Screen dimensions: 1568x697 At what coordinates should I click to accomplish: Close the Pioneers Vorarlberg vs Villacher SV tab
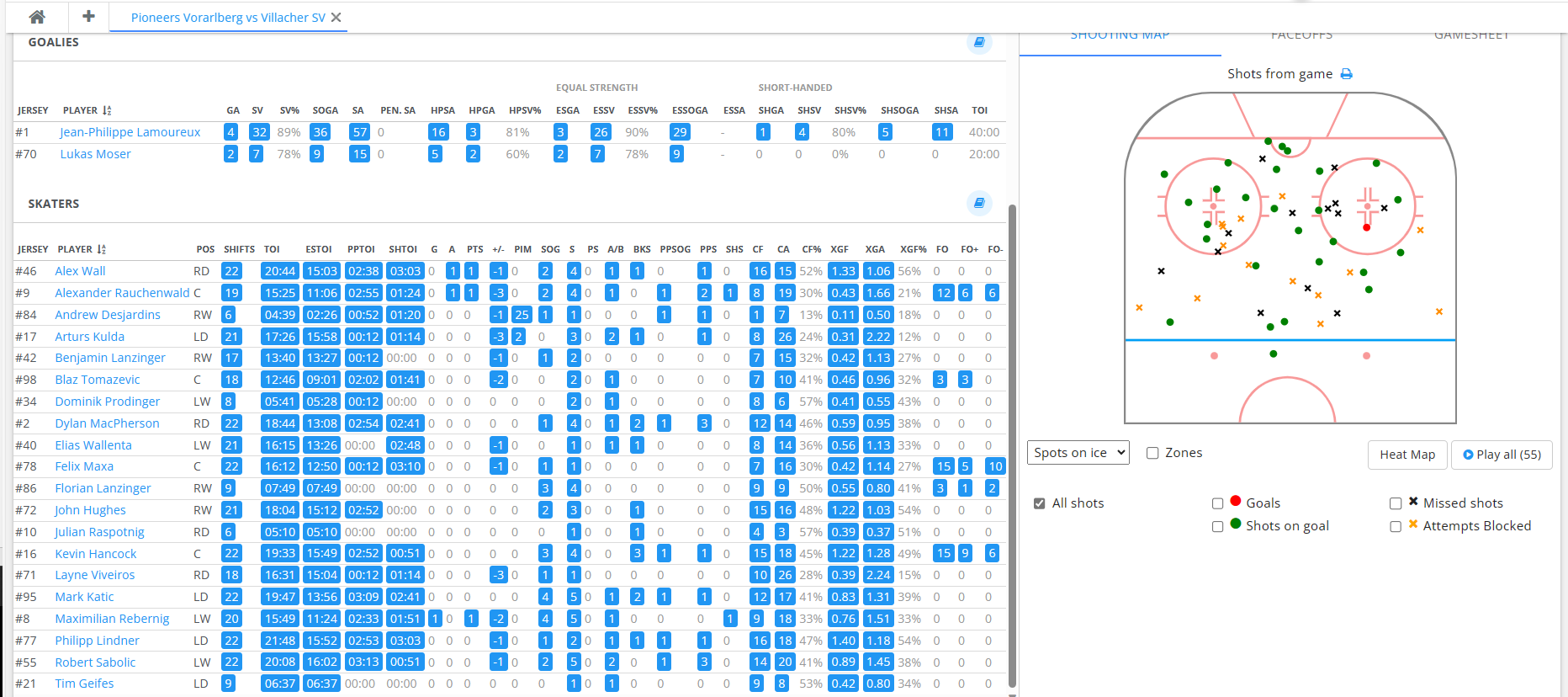point(336,18)
